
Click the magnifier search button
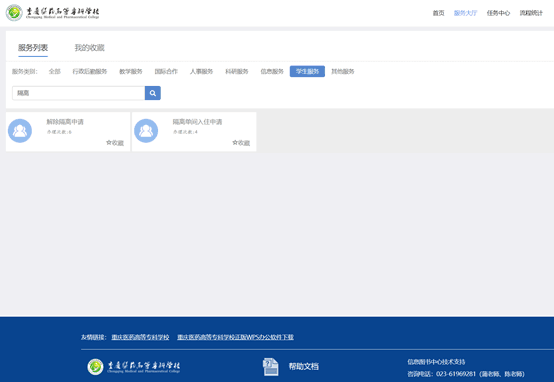click(x=153, y=93)
